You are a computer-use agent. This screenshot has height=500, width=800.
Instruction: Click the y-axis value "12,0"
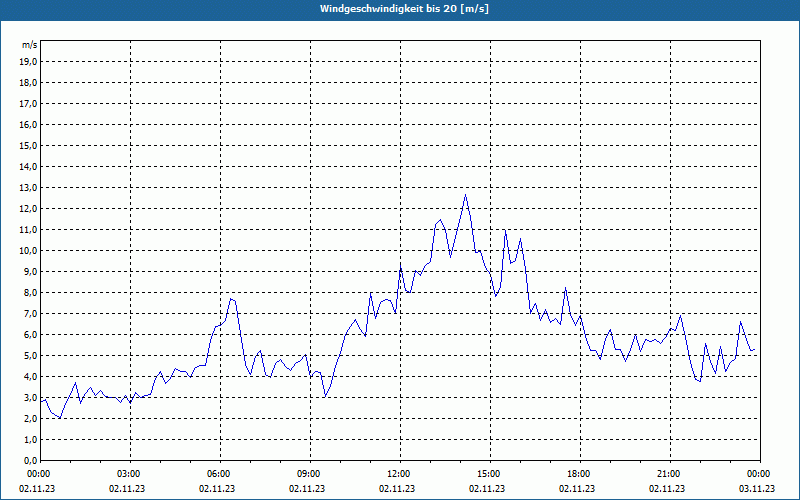(x=29, y=209)
